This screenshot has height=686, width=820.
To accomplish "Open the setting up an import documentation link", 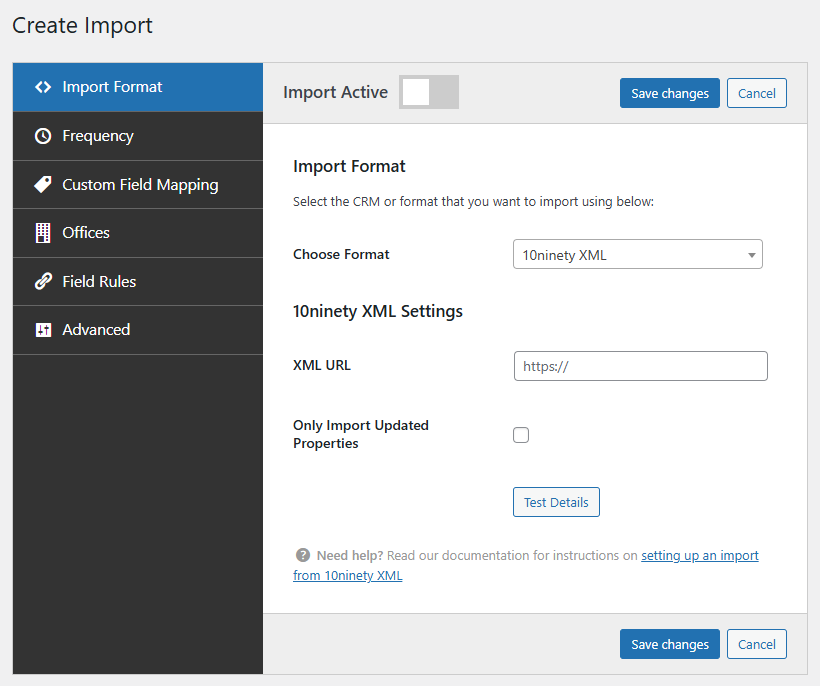I will click(x=699, y=555).
